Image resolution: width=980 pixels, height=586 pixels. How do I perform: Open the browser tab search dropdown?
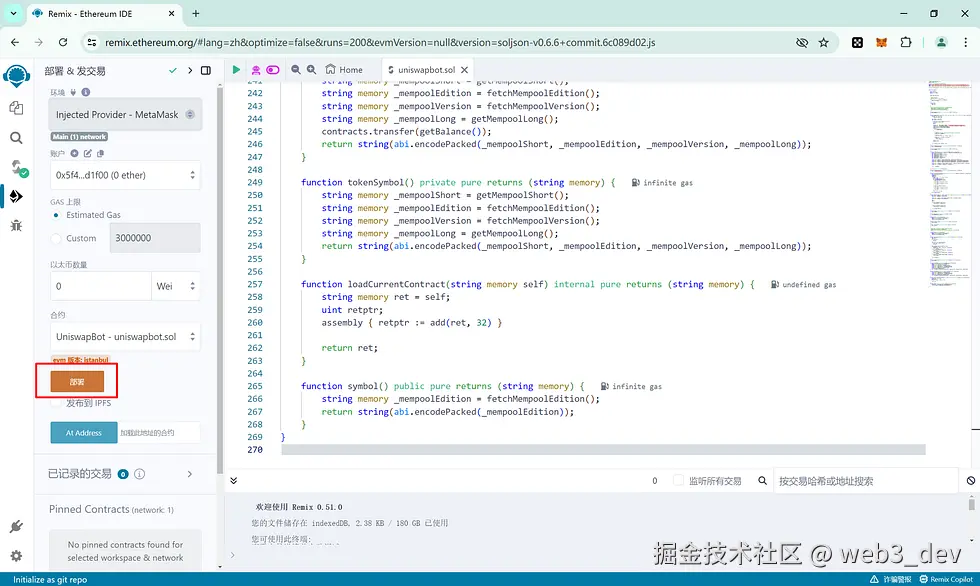pyautogui.click(x=13, y=13)
